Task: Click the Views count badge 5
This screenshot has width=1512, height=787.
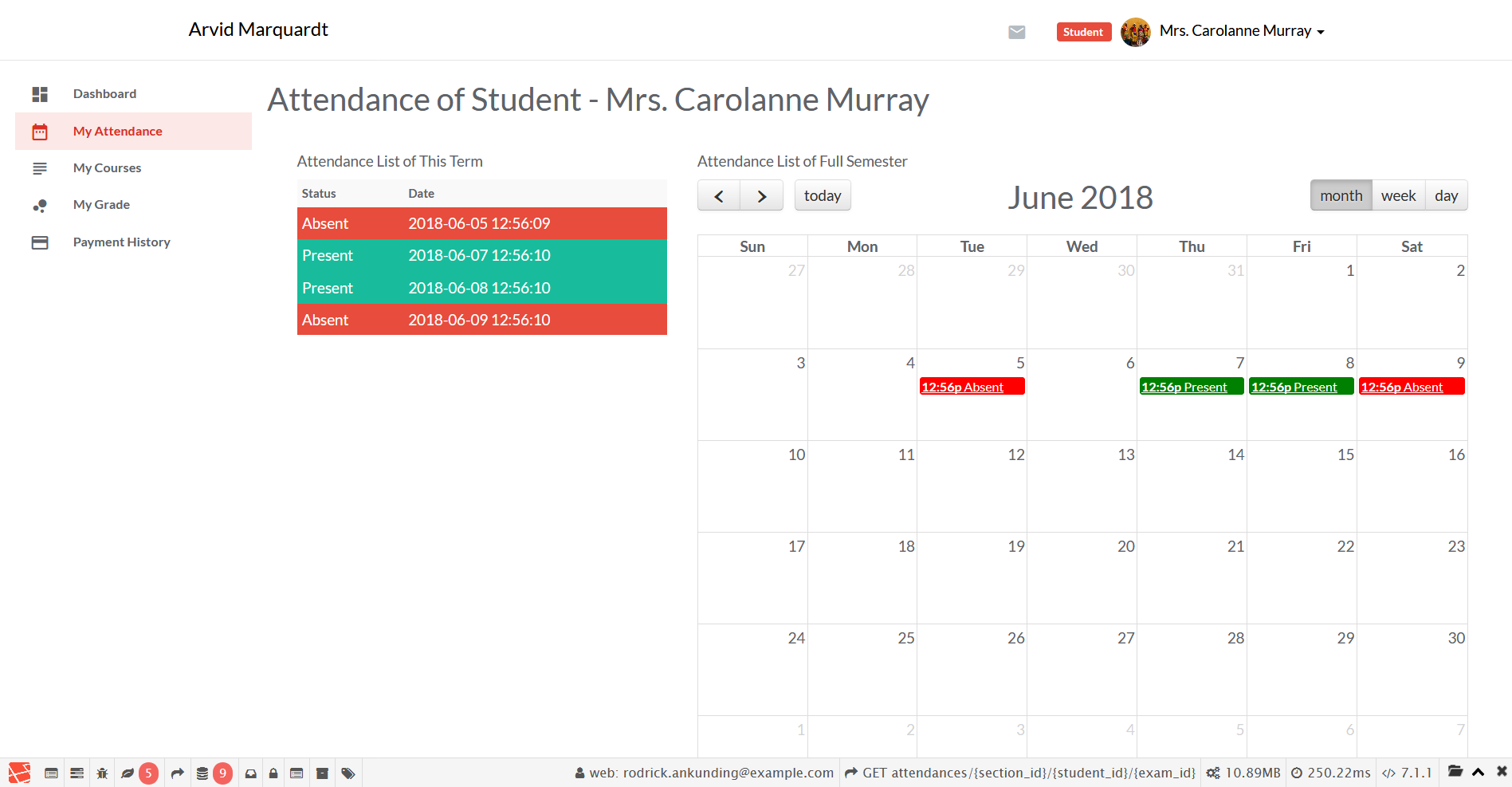Action: (x=148, y=773)
